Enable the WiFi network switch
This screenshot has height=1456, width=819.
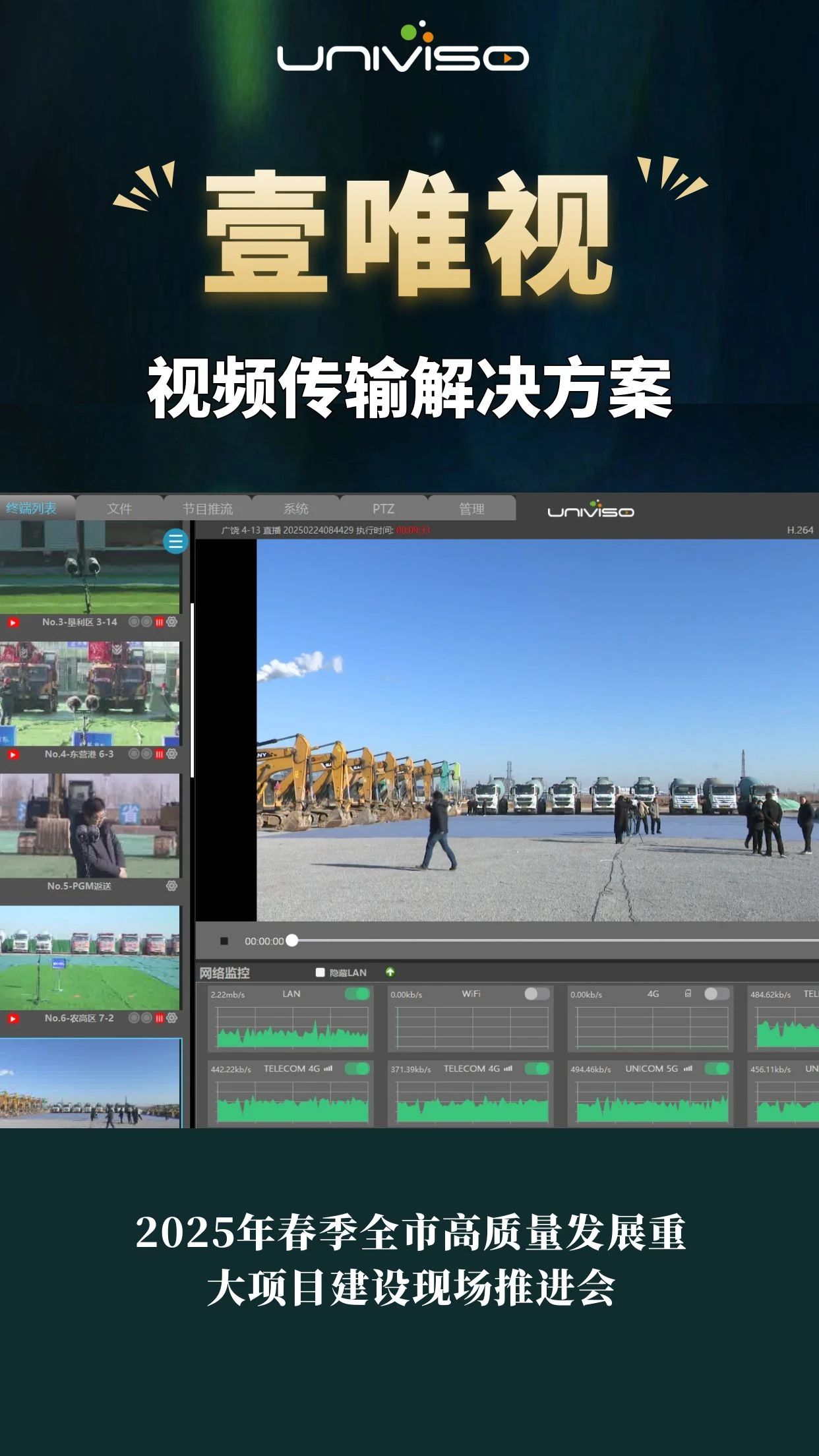tap(537, 994)
